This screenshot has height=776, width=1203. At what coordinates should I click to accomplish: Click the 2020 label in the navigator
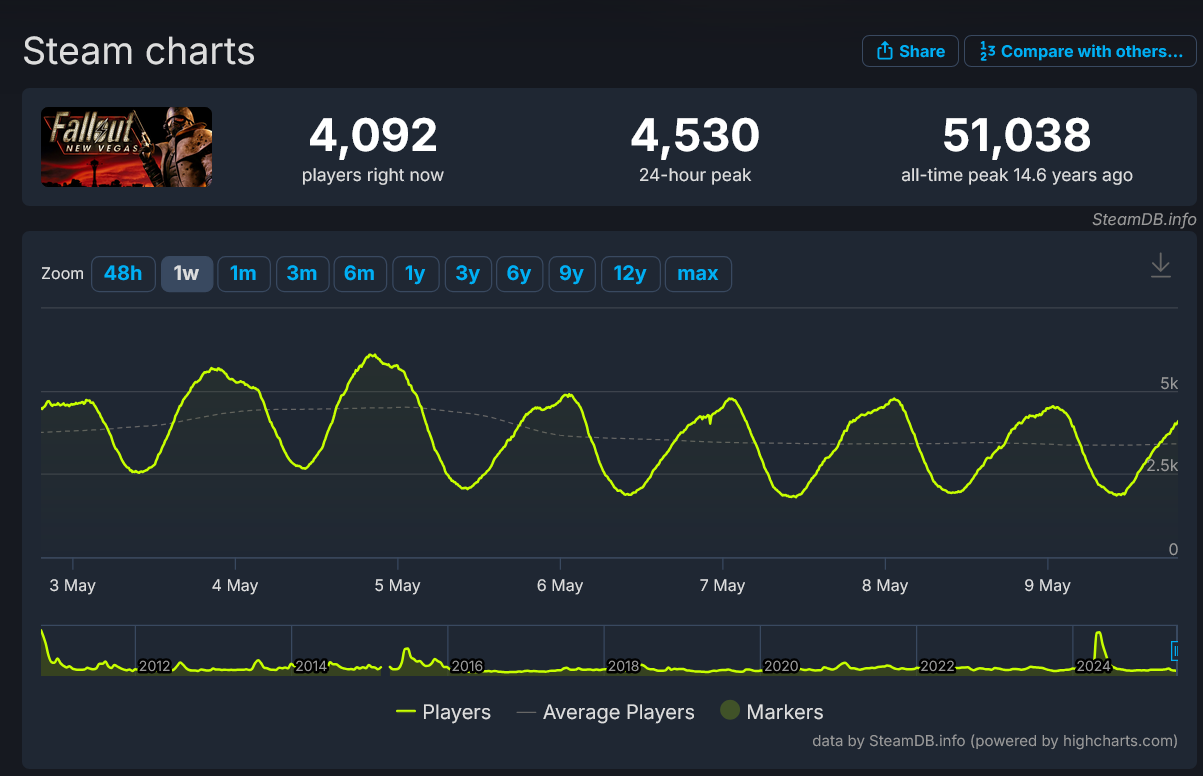click(780, 666)
